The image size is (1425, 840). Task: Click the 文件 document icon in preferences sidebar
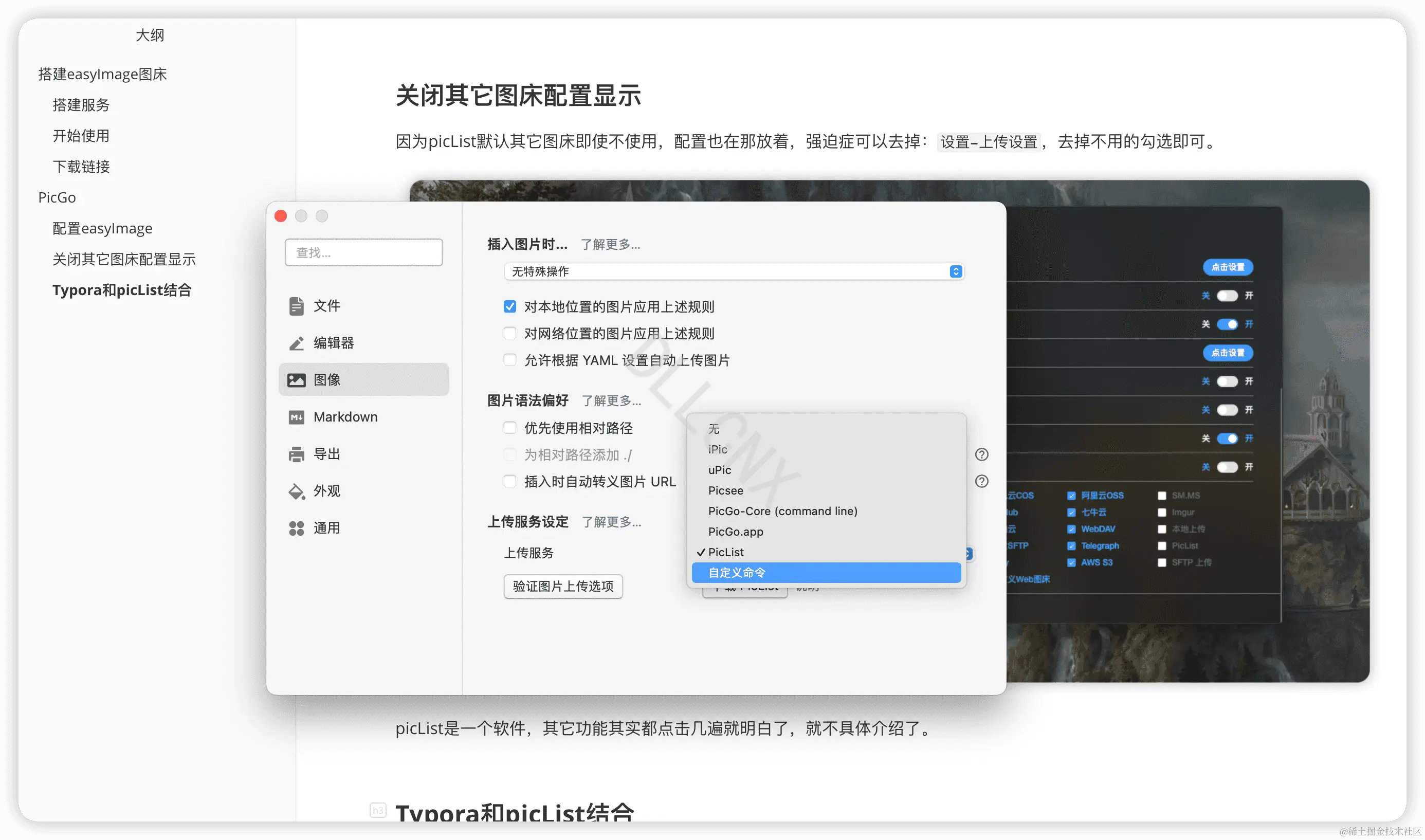tap(296, 306)
